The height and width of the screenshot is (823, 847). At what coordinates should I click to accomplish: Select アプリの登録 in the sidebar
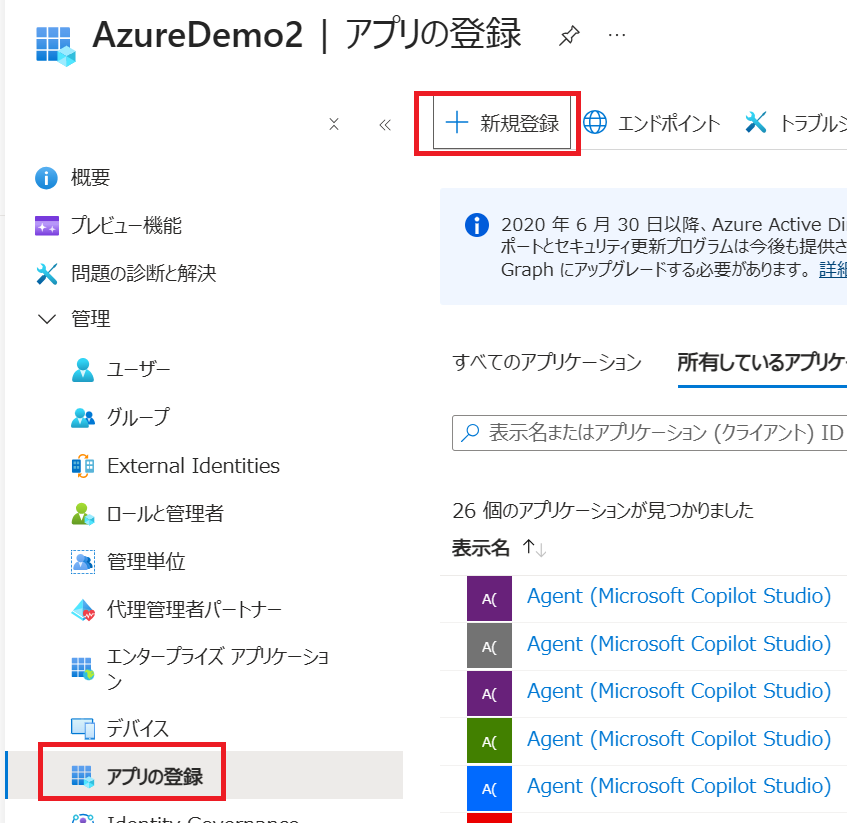[x=154, y=776]
